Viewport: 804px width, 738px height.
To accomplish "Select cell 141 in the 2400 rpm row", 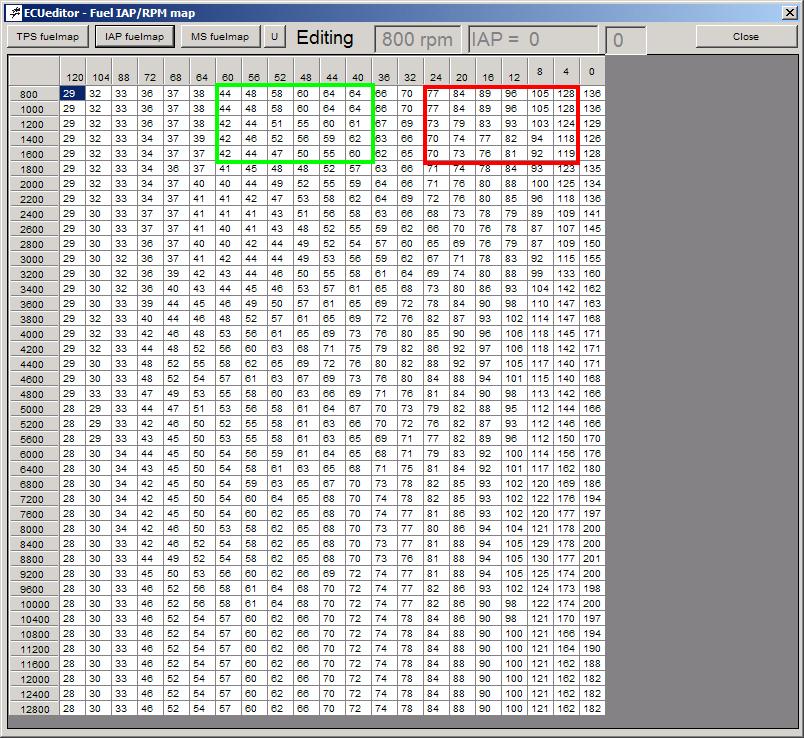I will (592, 214).
